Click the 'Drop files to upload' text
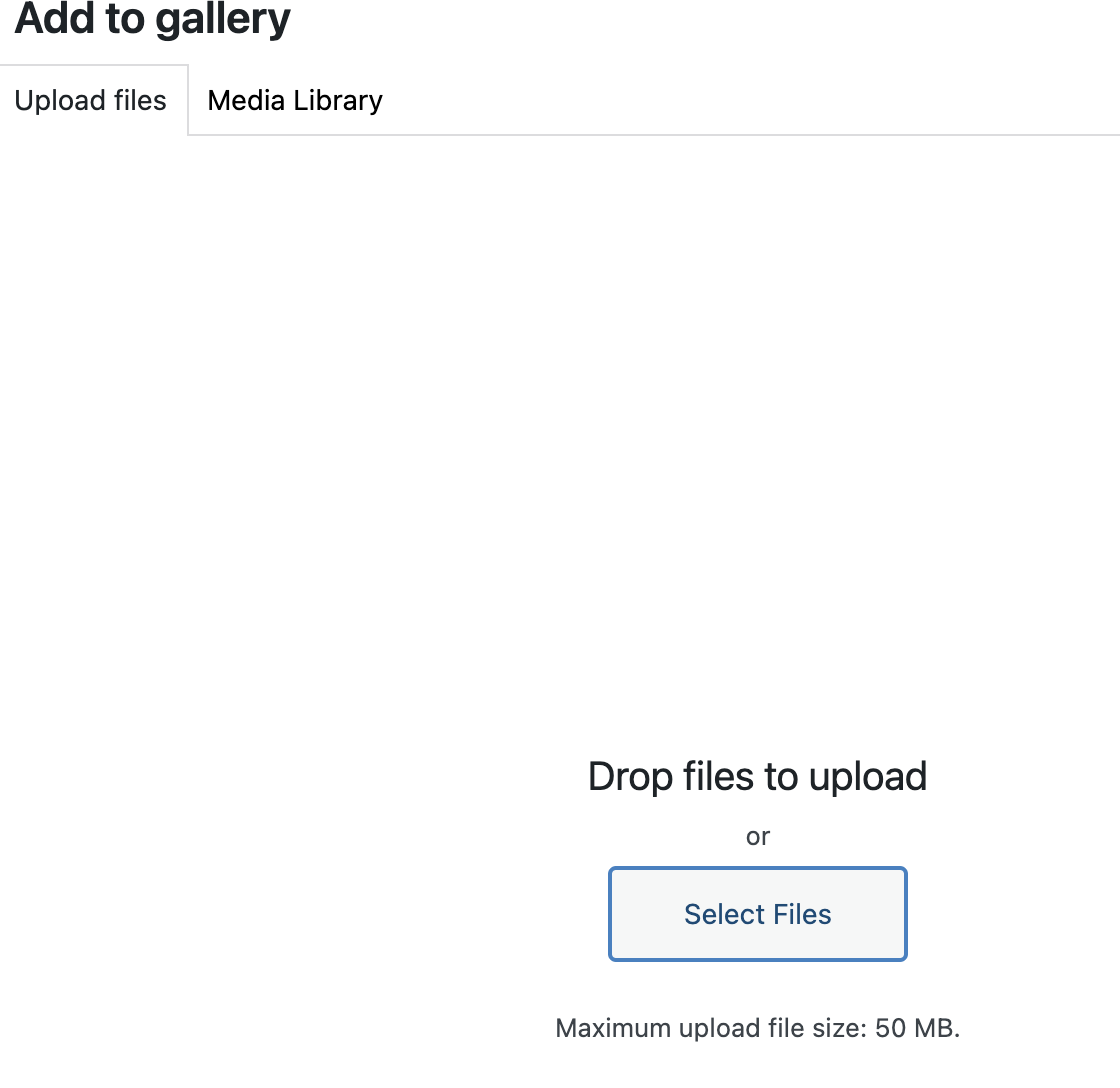 pyautogui.click(x=757, y=777)
